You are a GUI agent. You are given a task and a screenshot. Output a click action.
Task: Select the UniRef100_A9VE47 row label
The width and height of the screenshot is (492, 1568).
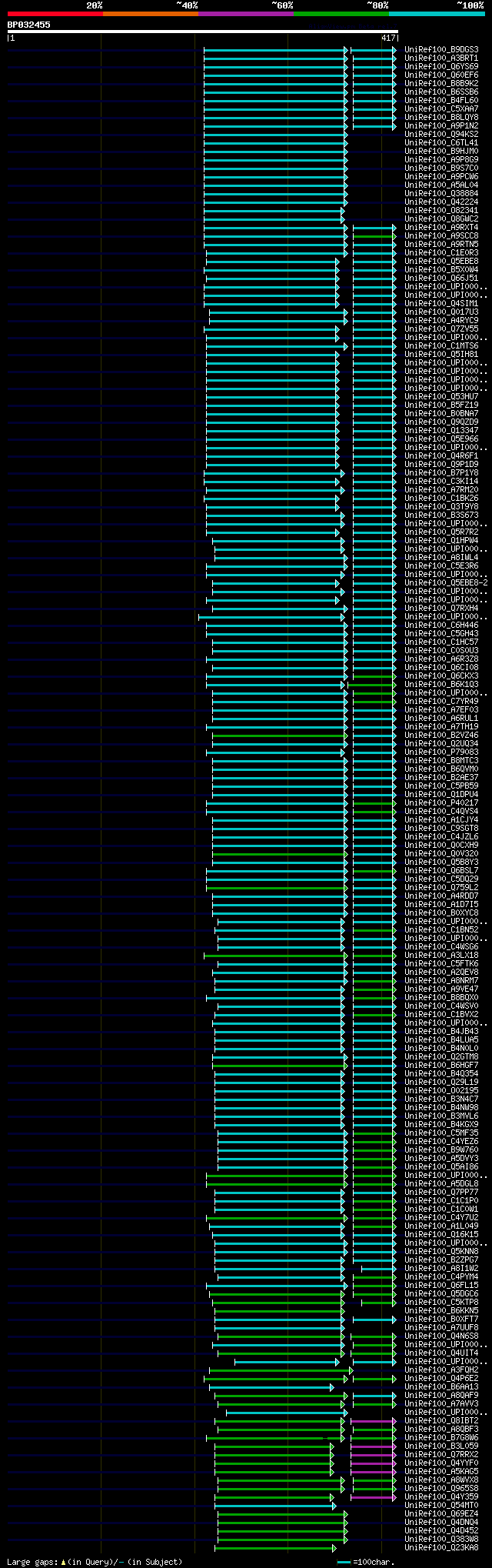click(x=441, y=989)
